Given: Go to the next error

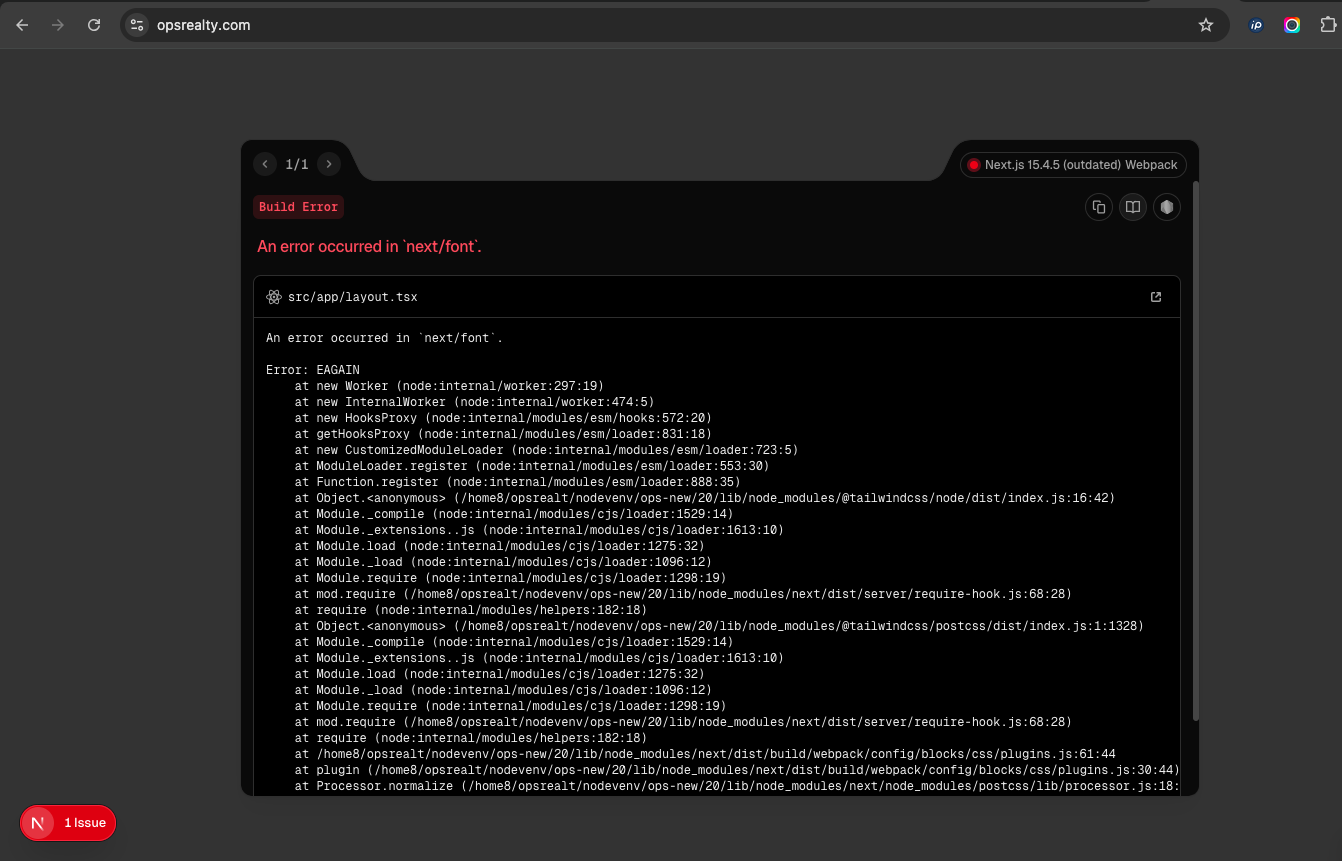Looking at the screenshot, I should click(x=329, y=164).
